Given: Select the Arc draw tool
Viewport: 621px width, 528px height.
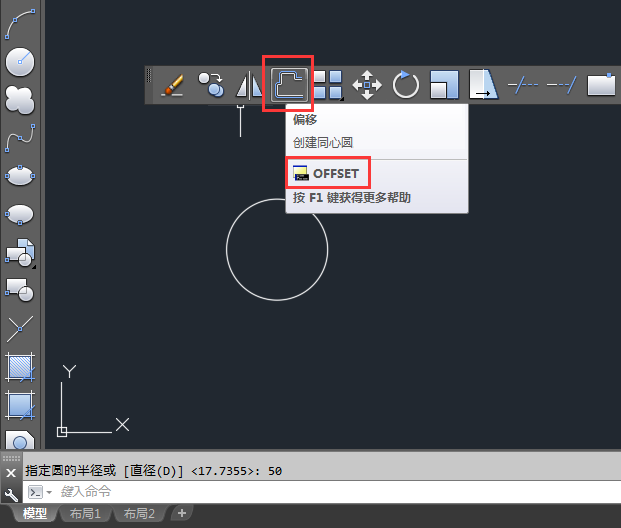Looking at the screenshot, I should point(20,25).
